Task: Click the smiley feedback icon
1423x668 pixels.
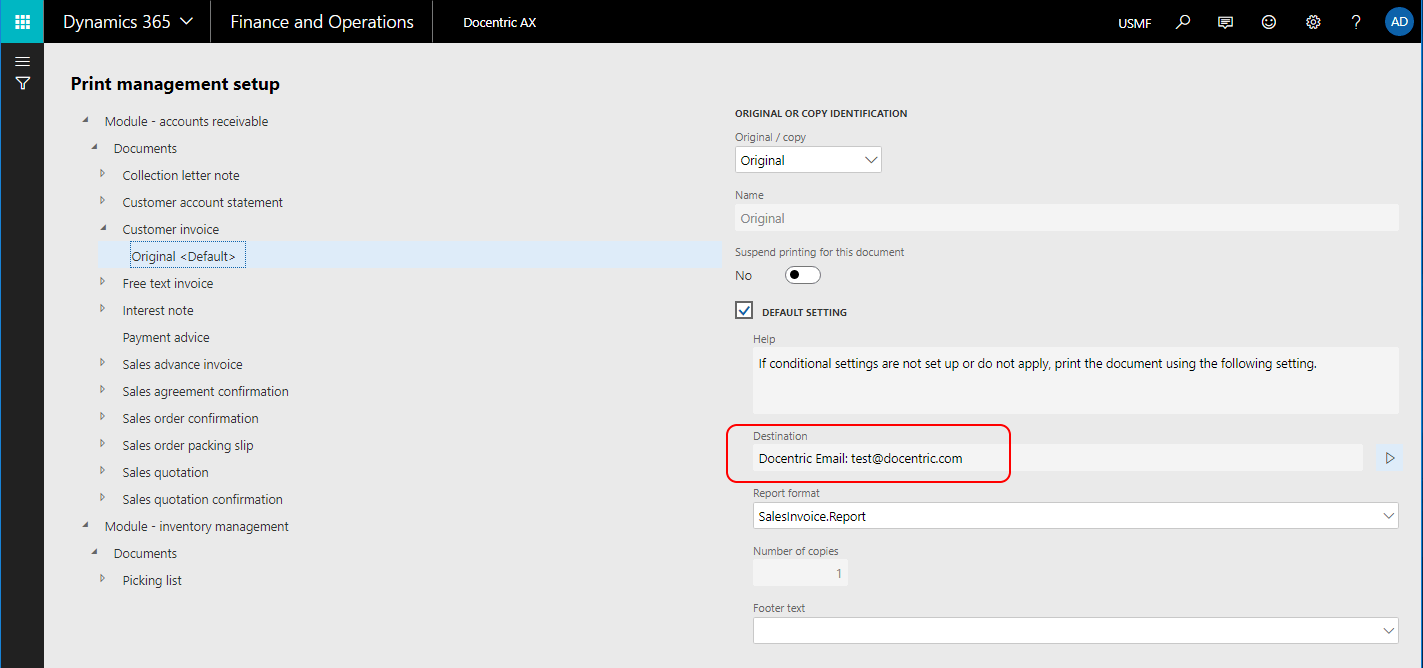Action: point(1269,22)
